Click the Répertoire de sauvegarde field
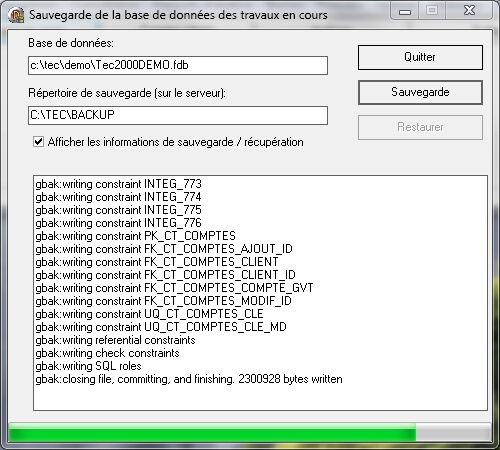Viewport: 500px width, 450px height. click(x=178, y=115)
